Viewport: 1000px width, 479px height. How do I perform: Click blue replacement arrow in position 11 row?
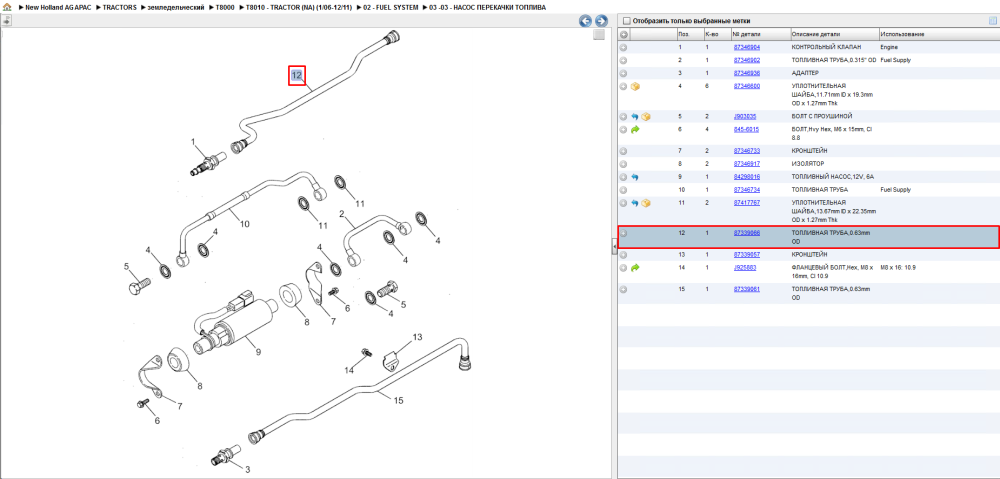635,203
